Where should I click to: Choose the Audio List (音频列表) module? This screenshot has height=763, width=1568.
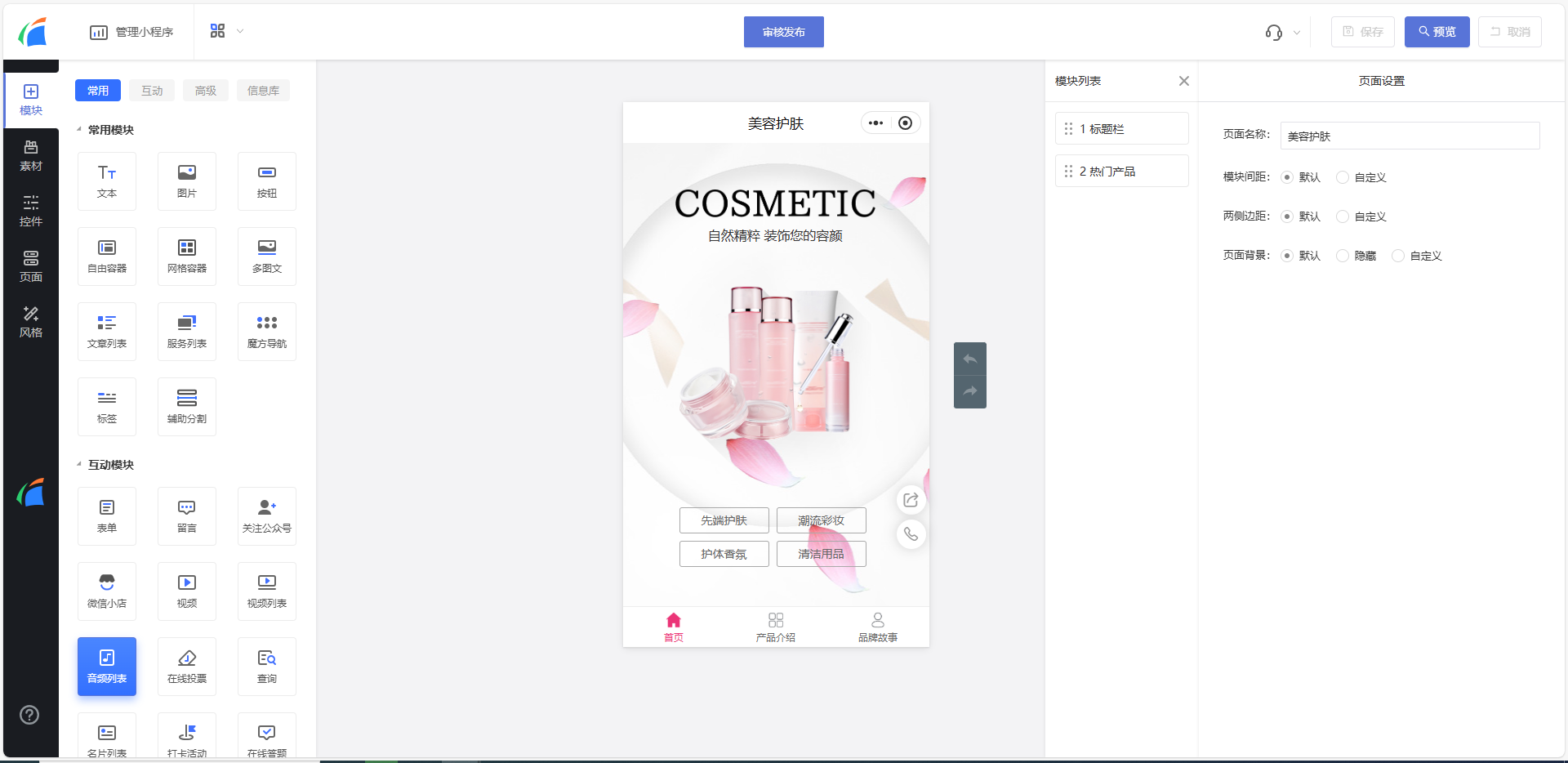(x=107, y=667)
